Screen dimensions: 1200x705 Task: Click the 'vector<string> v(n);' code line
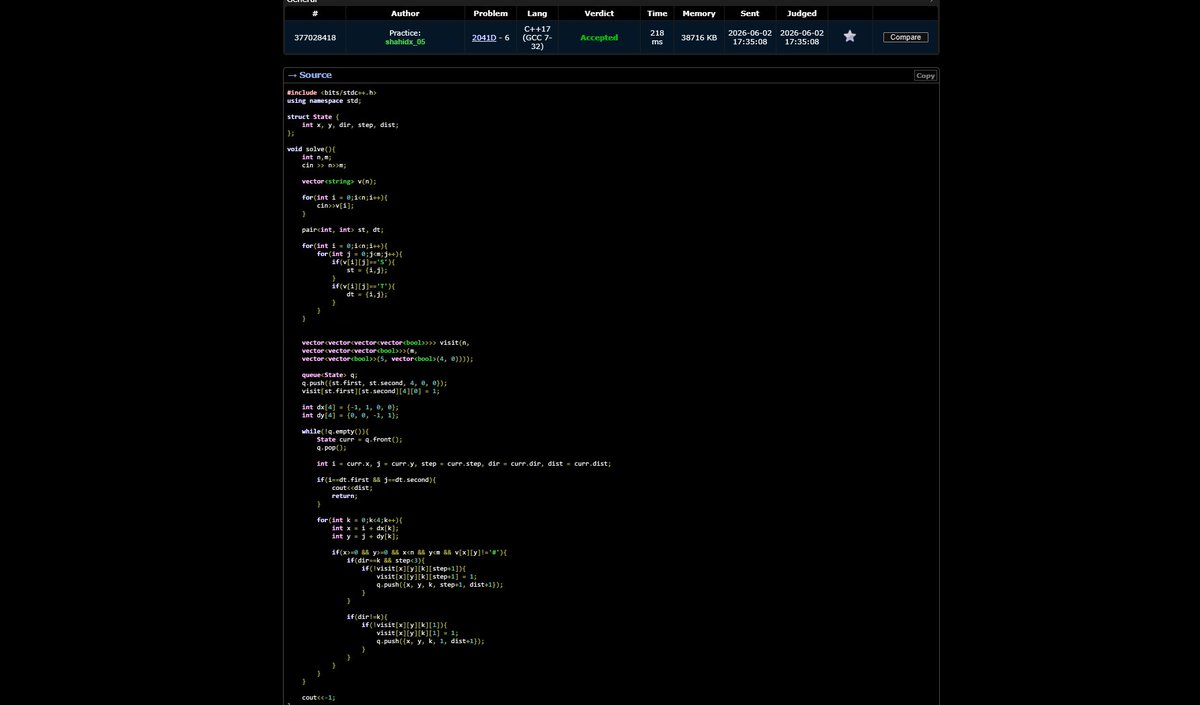(x=339, y=181)
